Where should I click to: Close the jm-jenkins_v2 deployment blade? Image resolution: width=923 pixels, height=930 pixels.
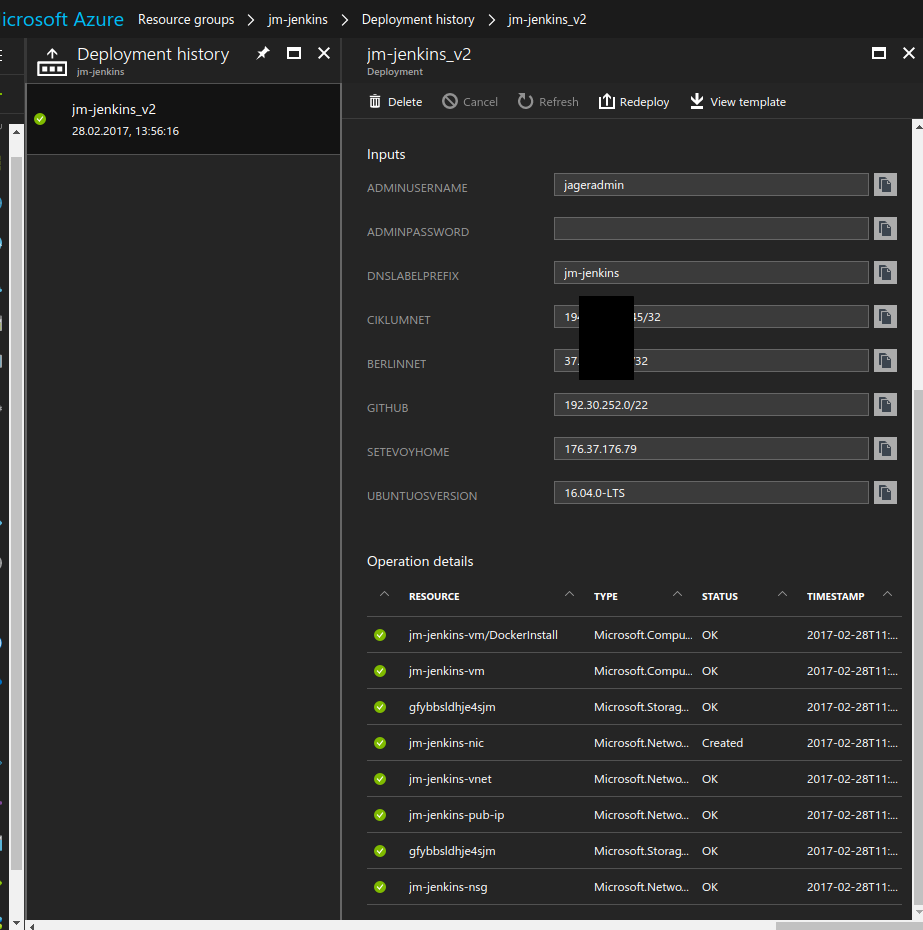coord(909,53)
